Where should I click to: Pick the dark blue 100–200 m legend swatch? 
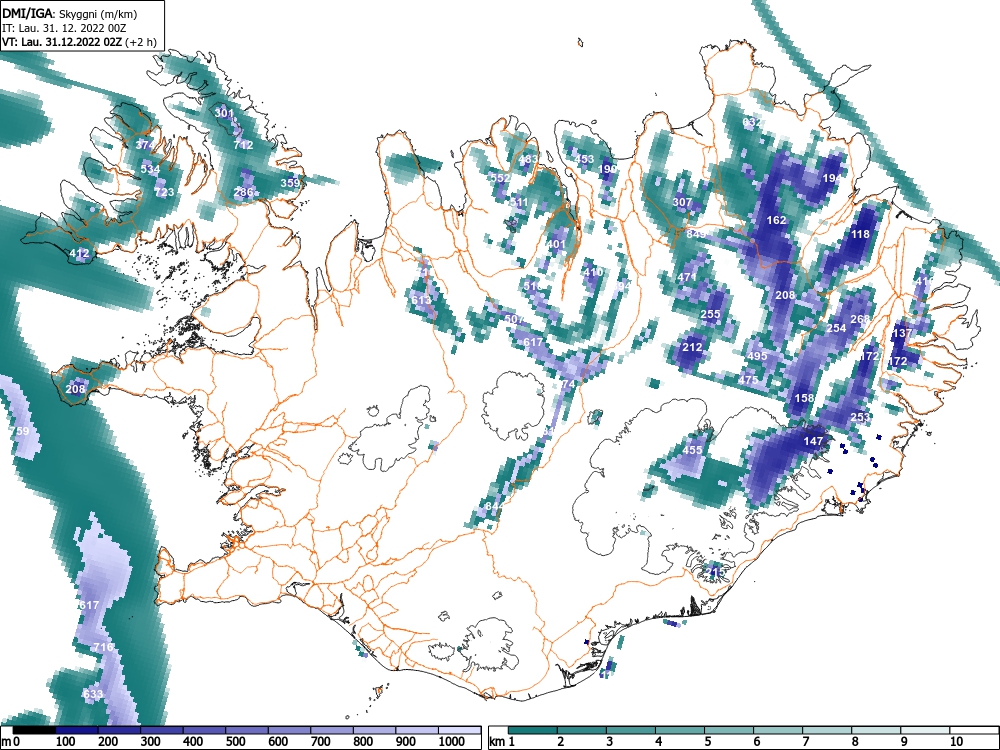pyautogui.click(x=77, y=730)
